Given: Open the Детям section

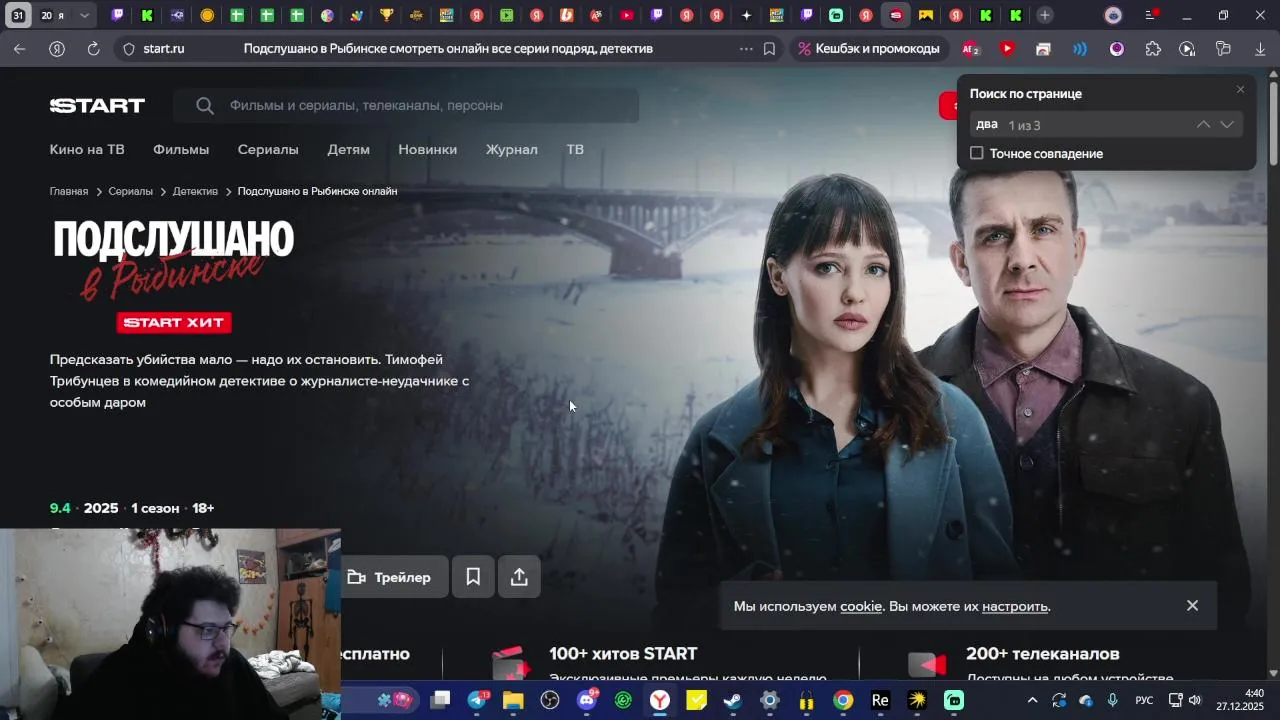Looking at the screenshot, I should 349,149.
